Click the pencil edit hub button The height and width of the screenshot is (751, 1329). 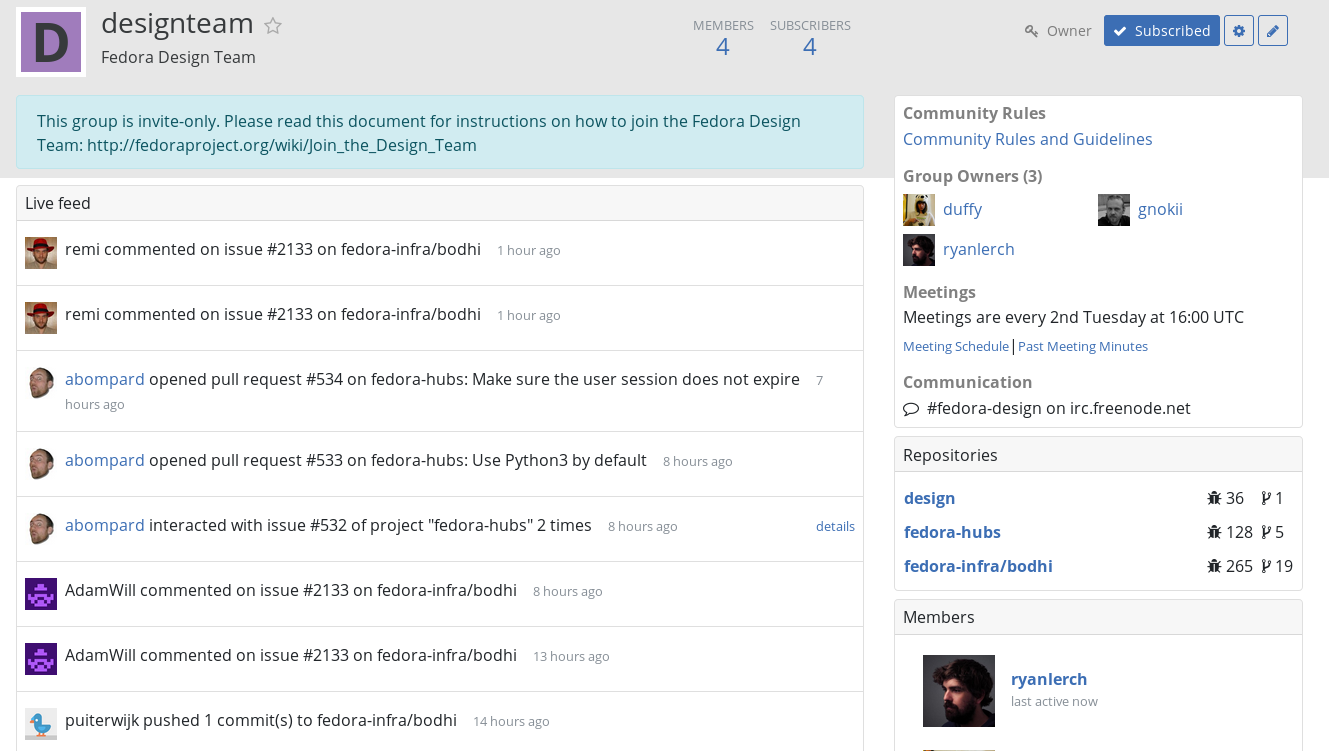[x=1273, y=31]
